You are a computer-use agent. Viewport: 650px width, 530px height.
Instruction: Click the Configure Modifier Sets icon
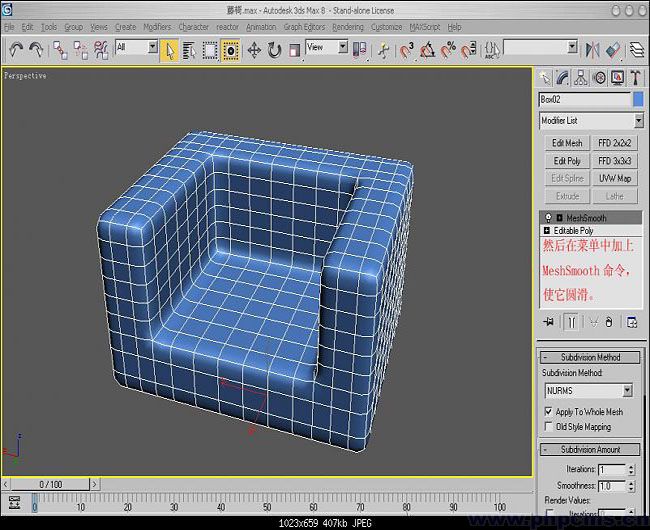(632, 322)
